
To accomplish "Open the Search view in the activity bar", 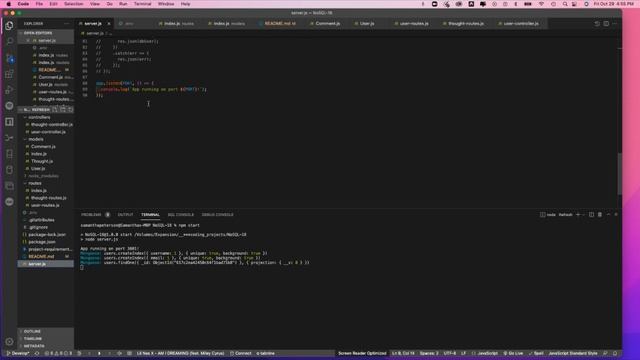I will click(9, 42).
